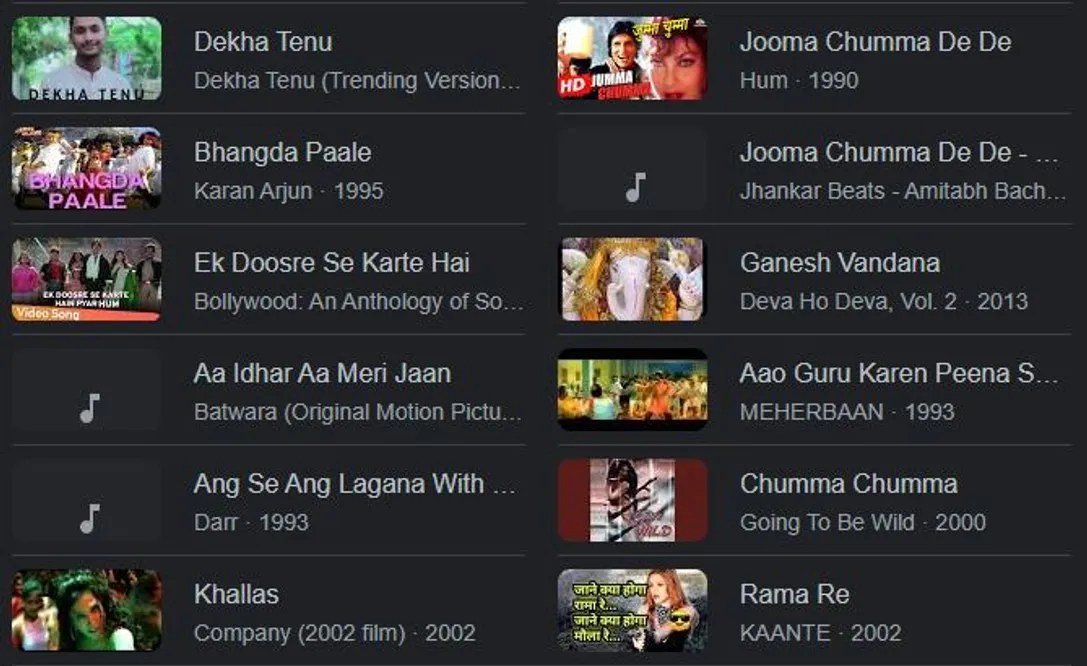Select Aa Idhar Aa Meri Jaan title
Screen dimensions: 1087x666
click(322, 374)
